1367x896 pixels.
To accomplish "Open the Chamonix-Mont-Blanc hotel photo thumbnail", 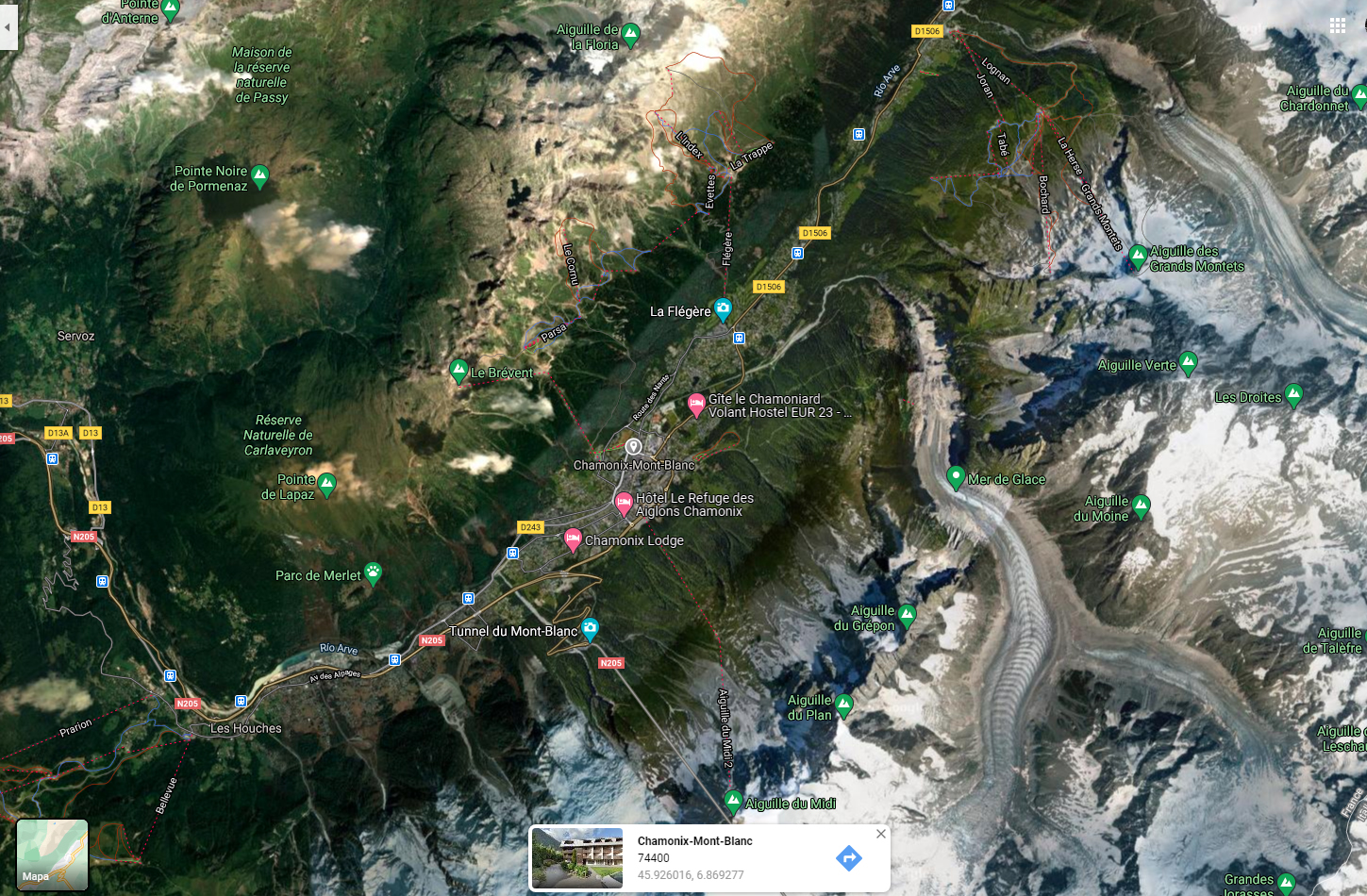I will click(x=577, y=858).
